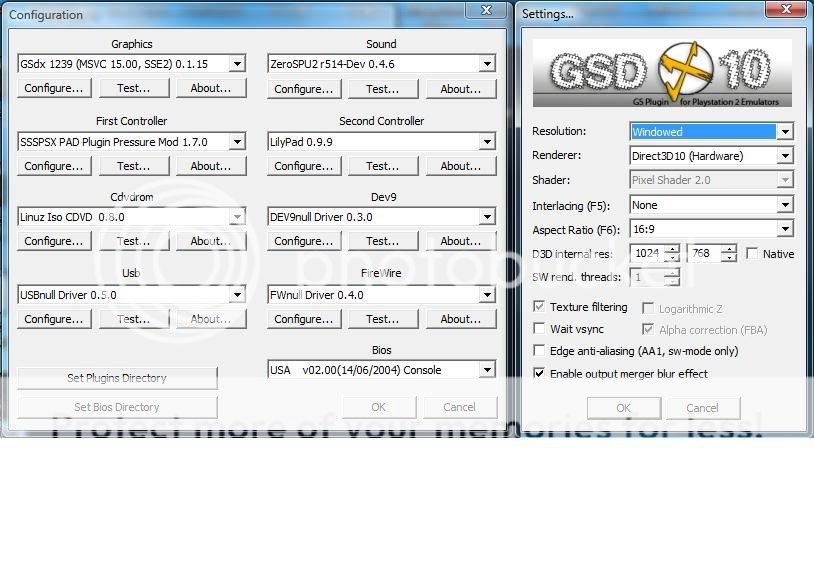The image size is (814, 581).
Task: Cancel the Settings dialog
Action: tap(703, 408)
